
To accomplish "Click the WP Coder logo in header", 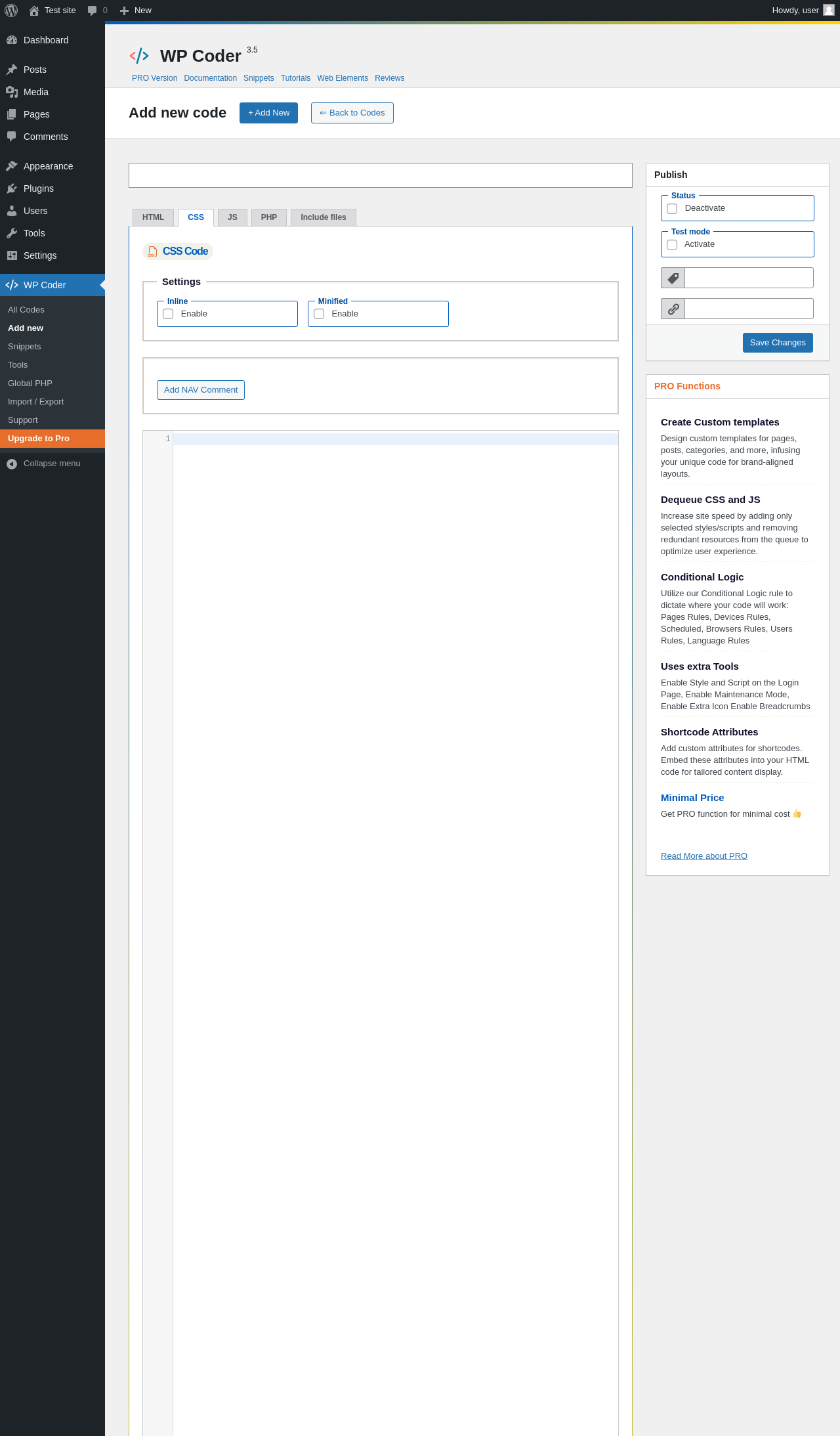I will click(x=139, y=56).
